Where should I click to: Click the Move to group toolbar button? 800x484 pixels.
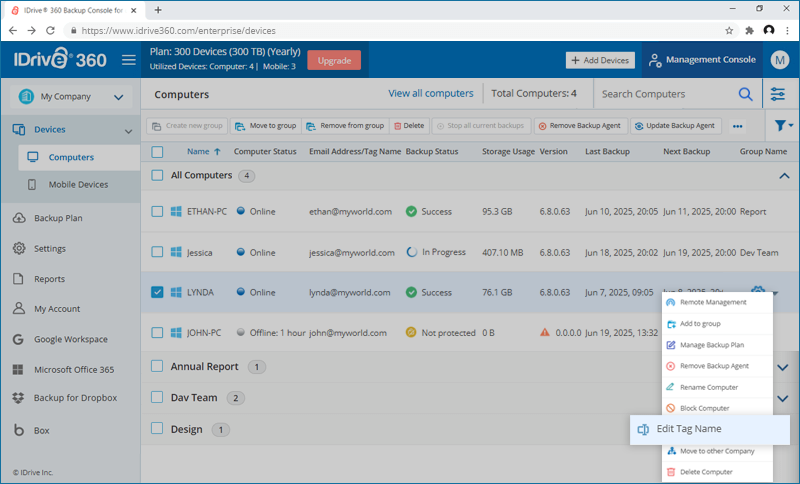(x=266, y=126)
